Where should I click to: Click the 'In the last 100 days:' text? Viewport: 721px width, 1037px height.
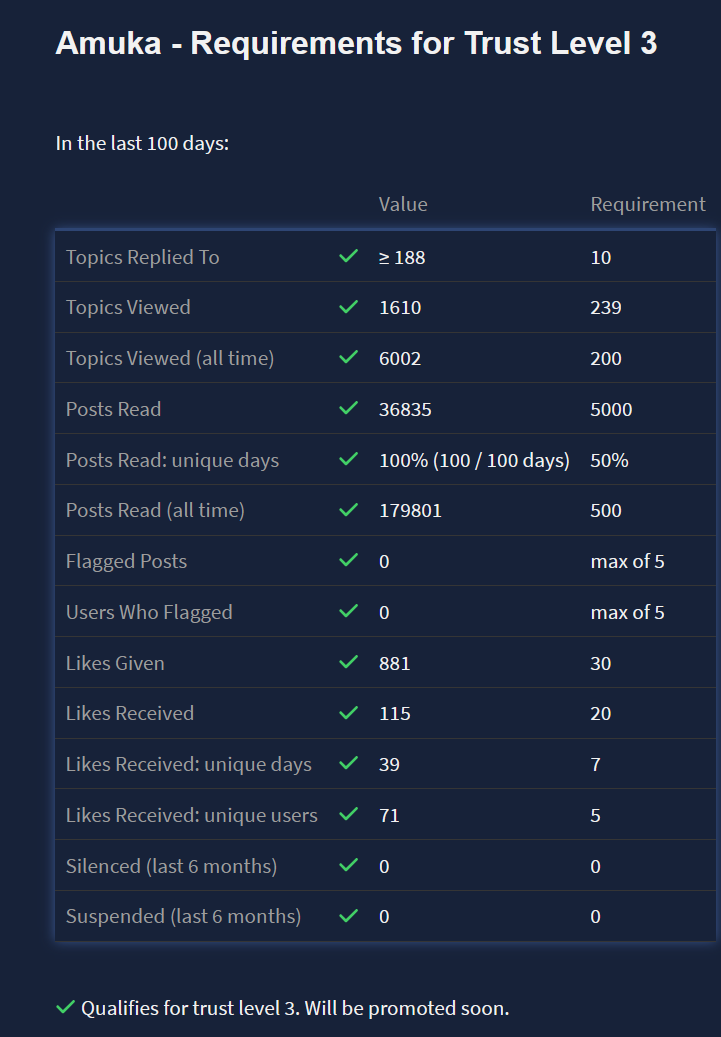pos(142,143)
